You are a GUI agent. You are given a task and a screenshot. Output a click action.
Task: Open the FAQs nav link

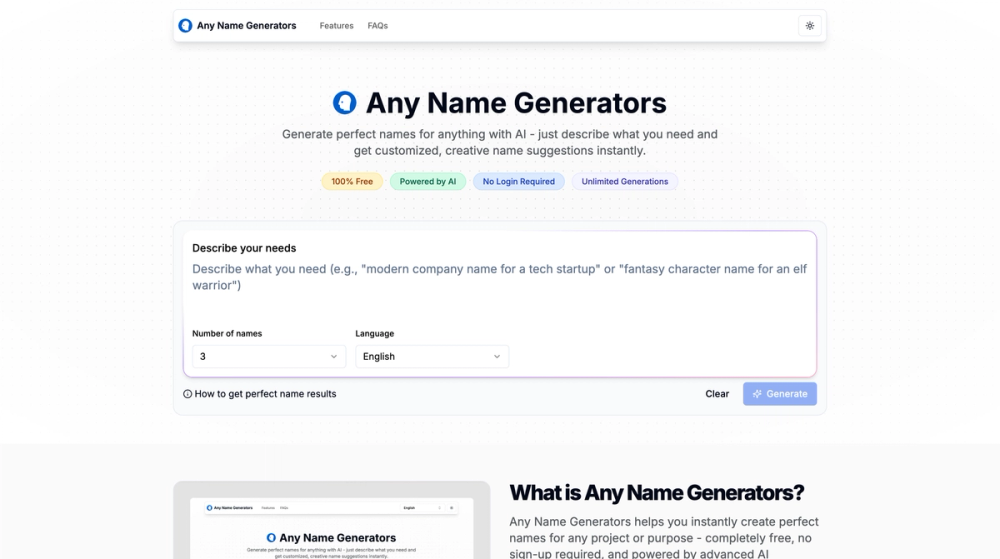[378, 26]
